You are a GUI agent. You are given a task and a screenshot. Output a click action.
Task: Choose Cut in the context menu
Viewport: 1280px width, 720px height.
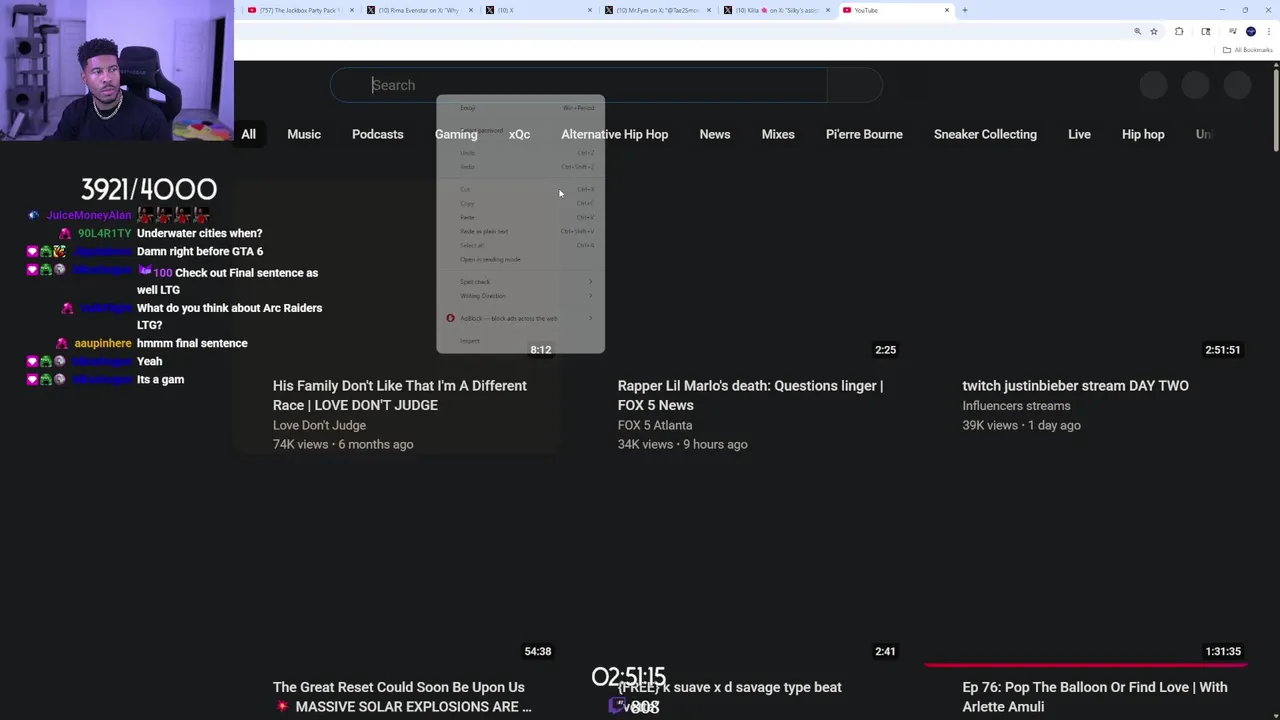520,189
